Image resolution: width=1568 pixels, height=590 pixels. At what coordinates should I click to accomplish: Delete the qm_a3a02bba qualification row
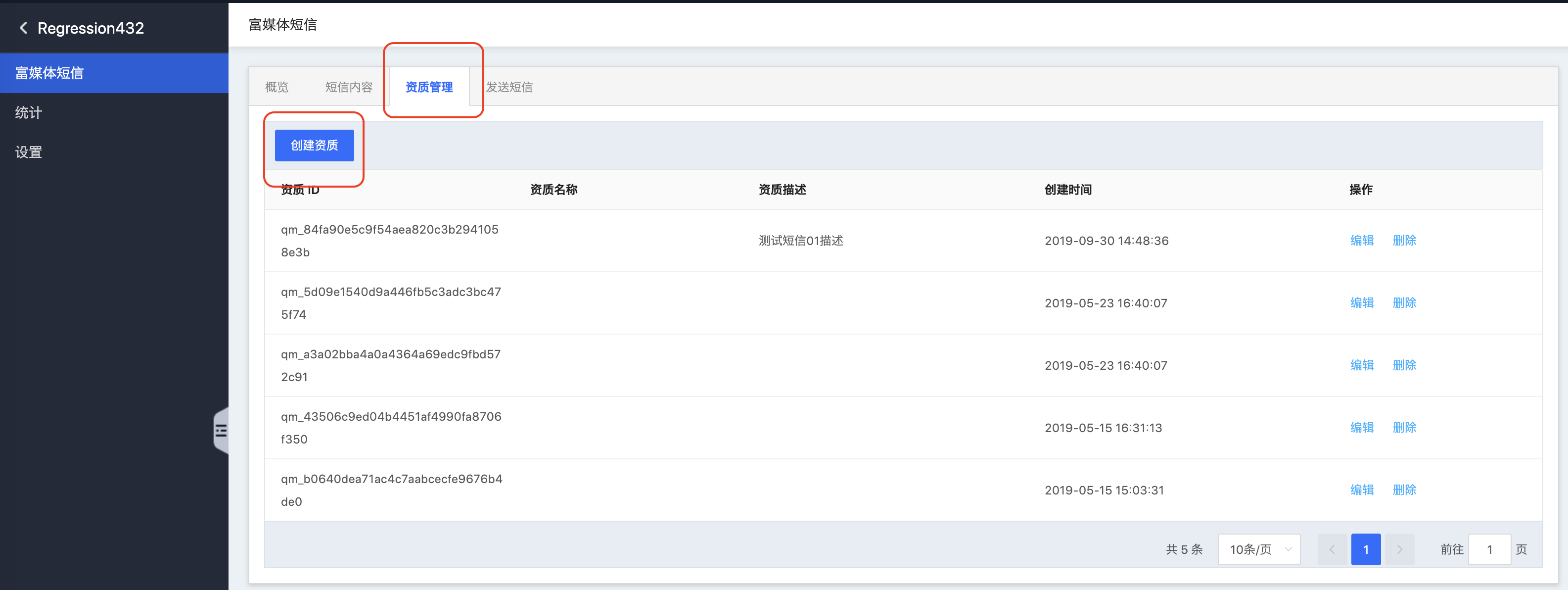coord(1404,365)
